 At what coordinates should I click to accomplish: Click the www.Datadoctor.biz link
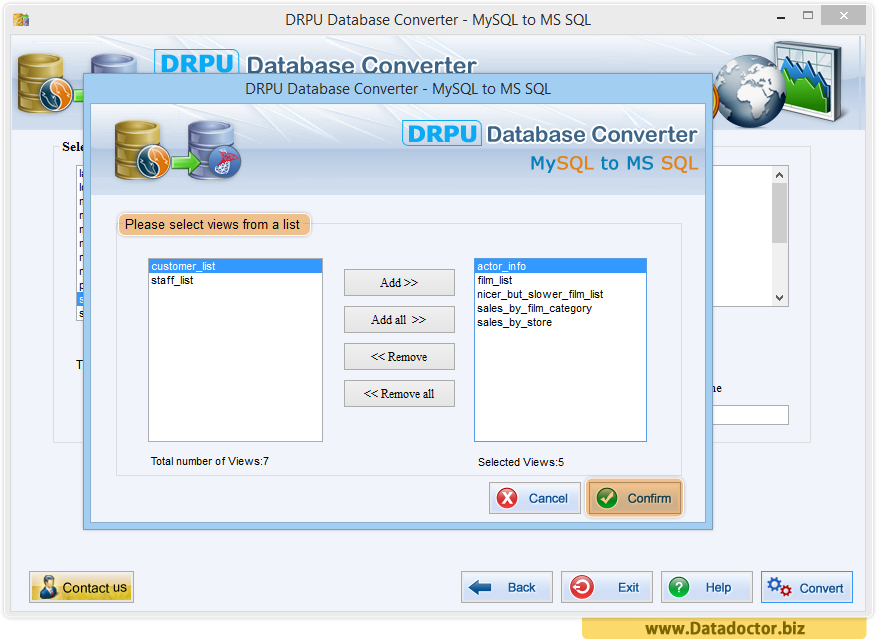click(725, 628)
